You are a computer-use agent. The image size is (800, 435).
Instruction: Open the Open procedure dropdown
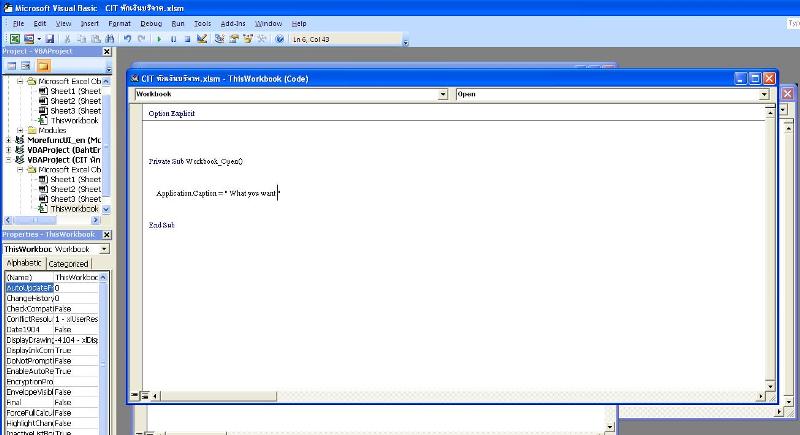pyautogui.click(x=764, y=94)
